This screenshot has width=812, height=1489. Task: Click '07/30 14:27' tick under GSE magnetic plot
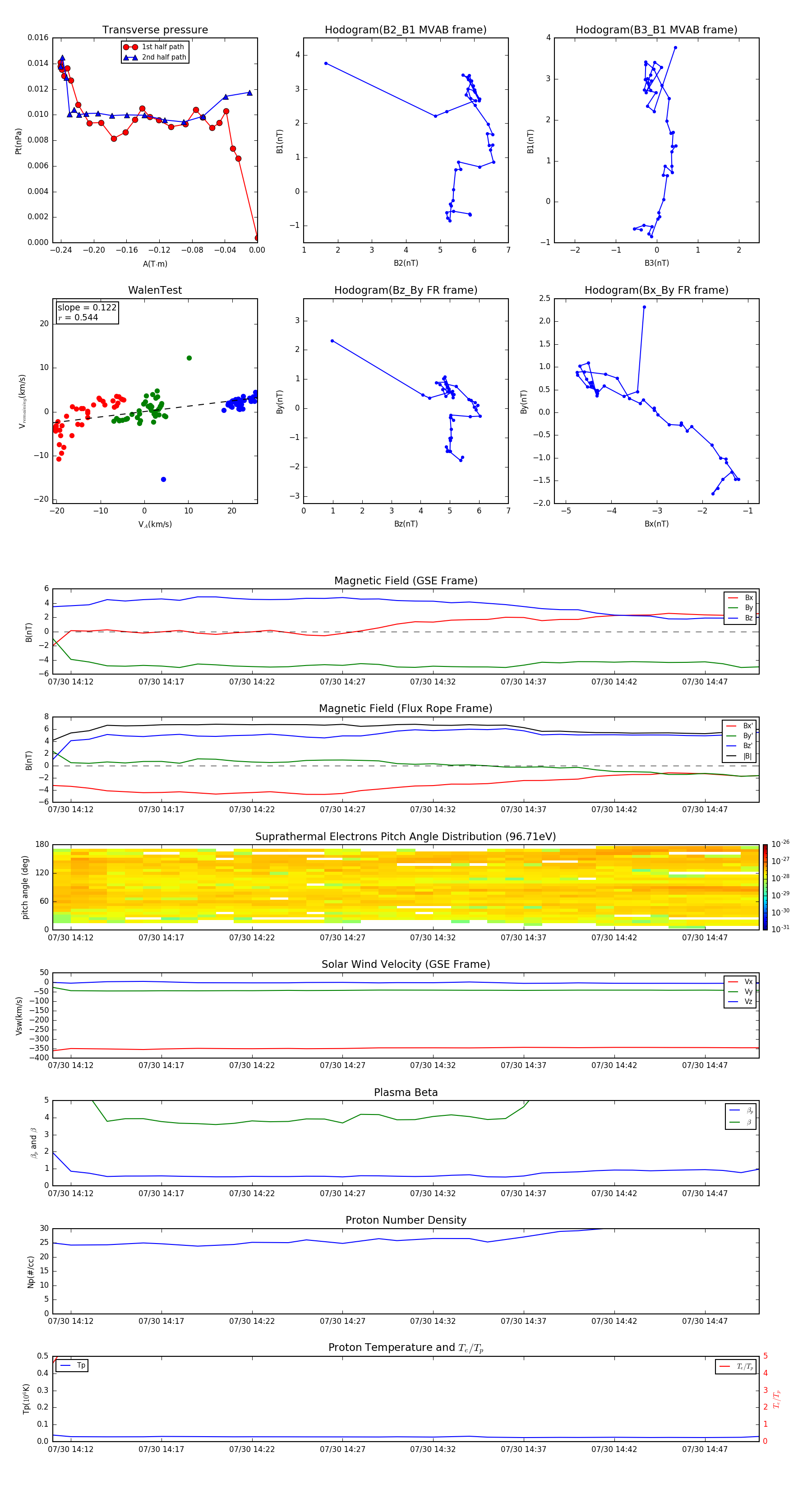pyautogui.click(x=343, y=682)
